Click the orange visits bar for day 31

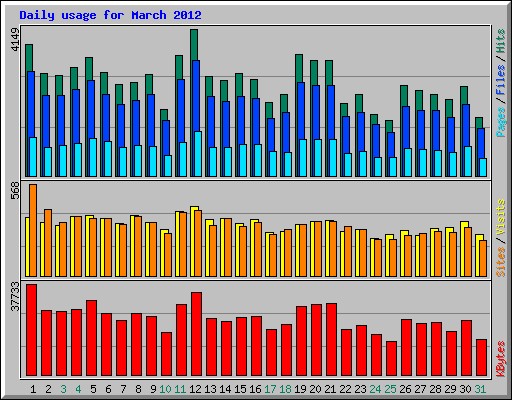pyautogui.click(x=483, y=258)
